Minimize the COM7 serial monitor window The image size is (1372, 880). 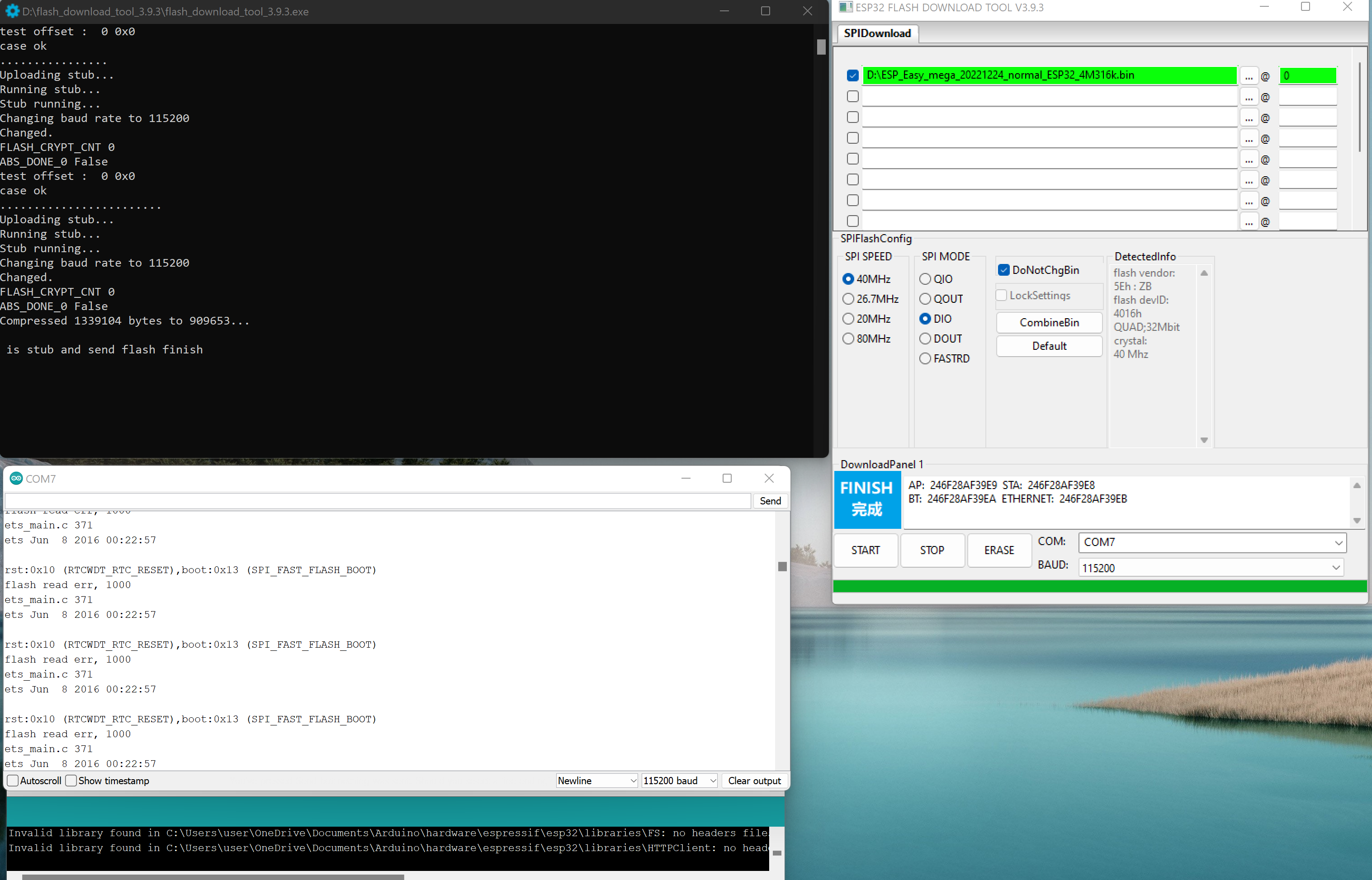coord(686,478)
